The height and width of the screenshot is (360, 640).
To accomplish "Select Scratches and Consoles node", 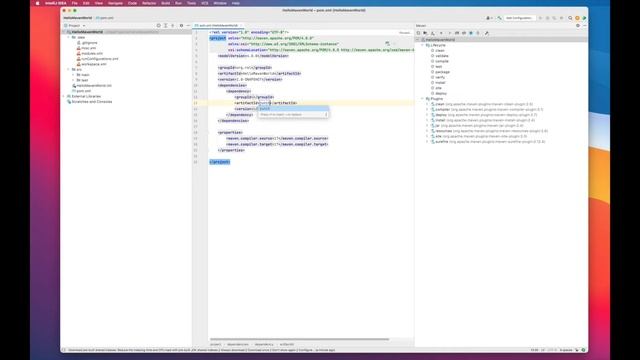I will 89,102.
